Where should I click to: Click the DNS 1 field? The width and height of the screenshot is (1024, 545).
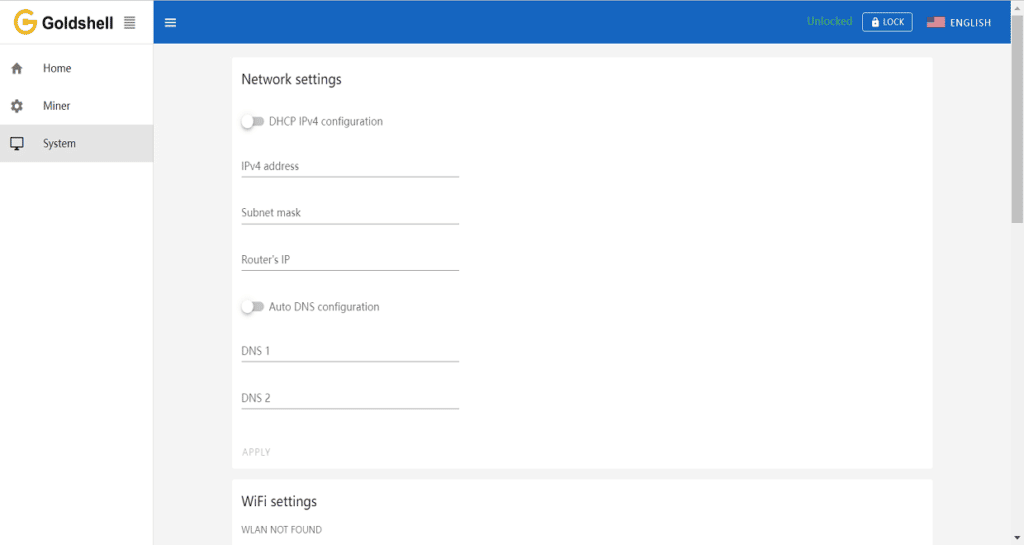(x=350, y=351)
